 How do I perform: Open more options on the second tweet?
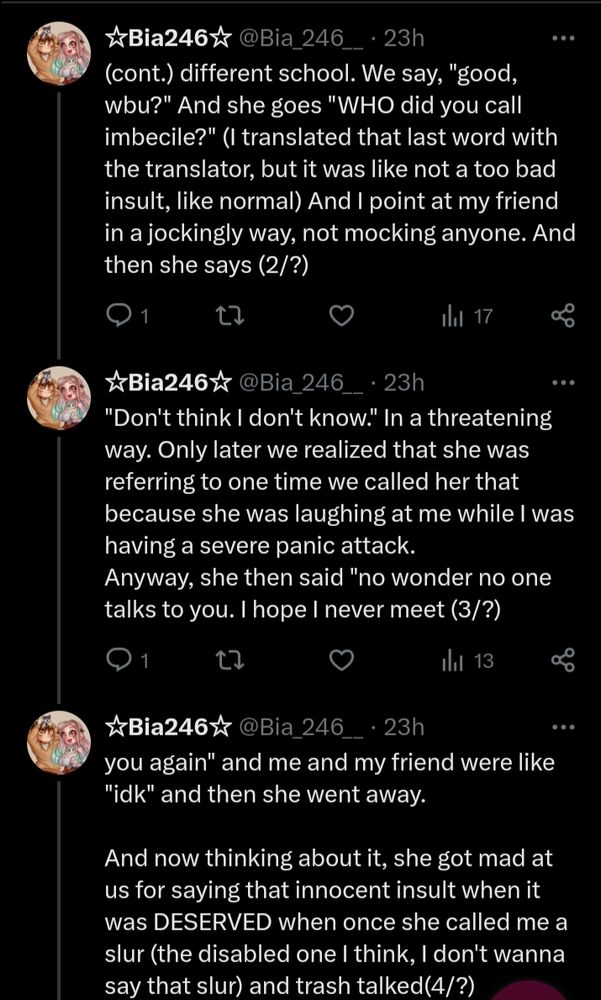click(x=564, y=383)
